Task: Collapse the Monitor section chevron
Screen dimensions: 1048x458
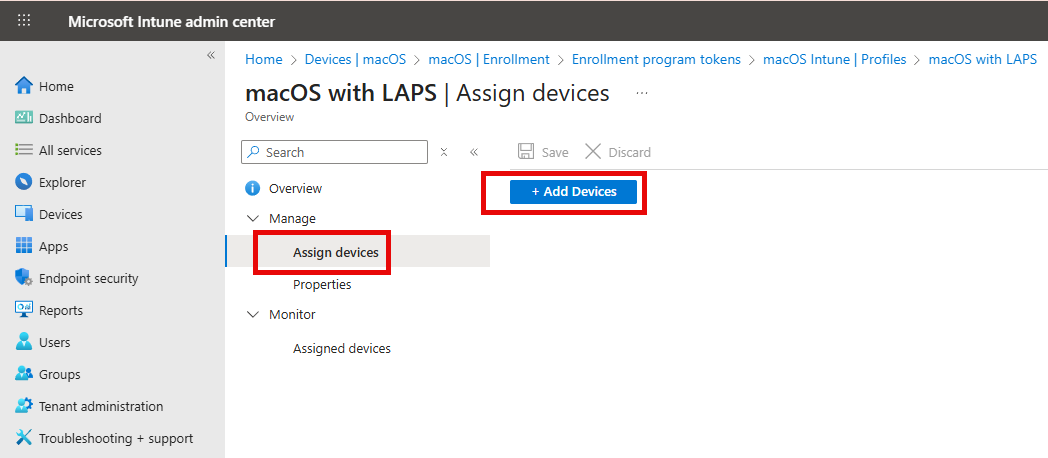Action: pyautogui.click(x=252, y=314)
